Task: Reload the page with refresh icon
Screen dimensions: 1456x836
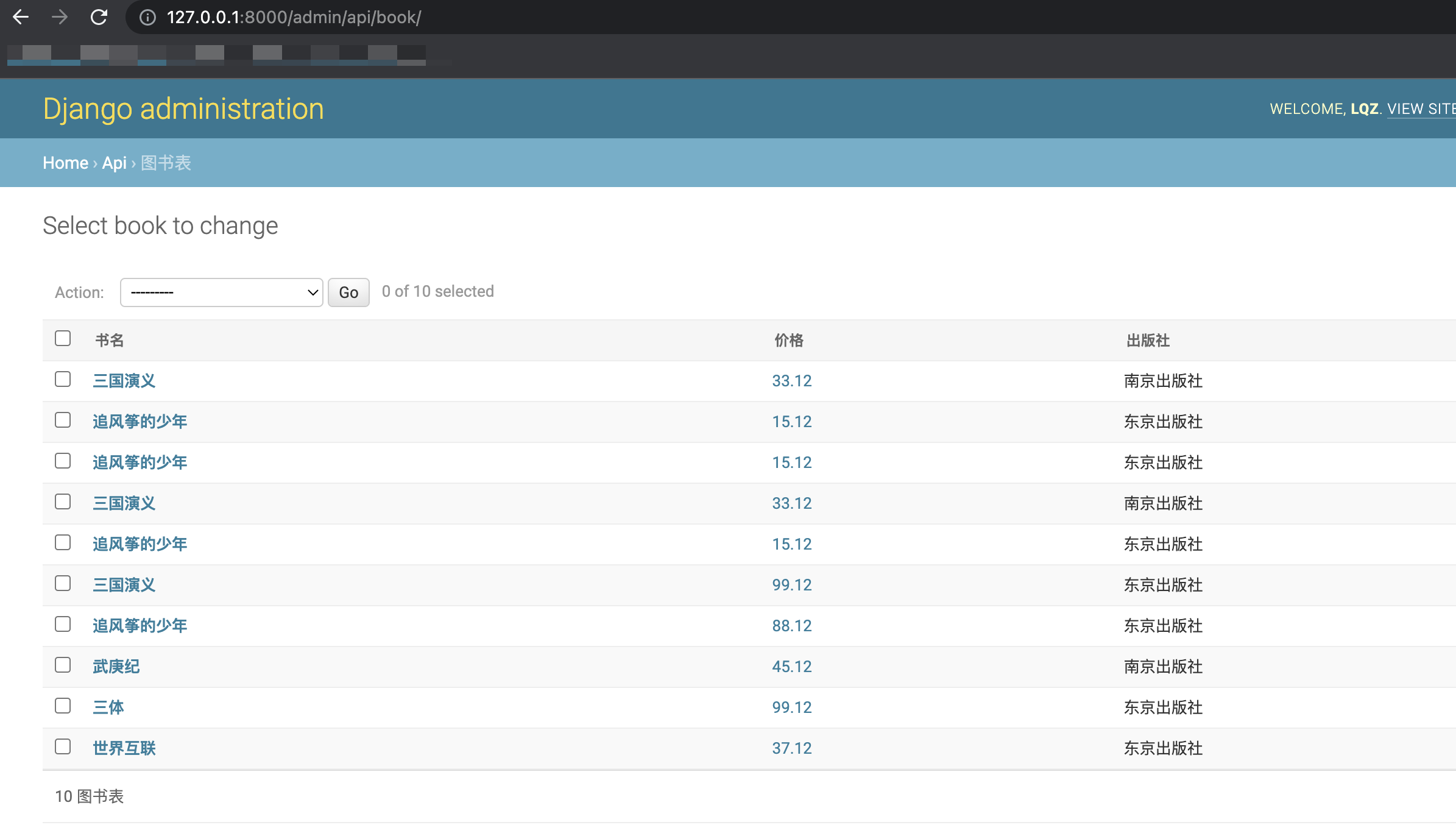Action: 99,17
